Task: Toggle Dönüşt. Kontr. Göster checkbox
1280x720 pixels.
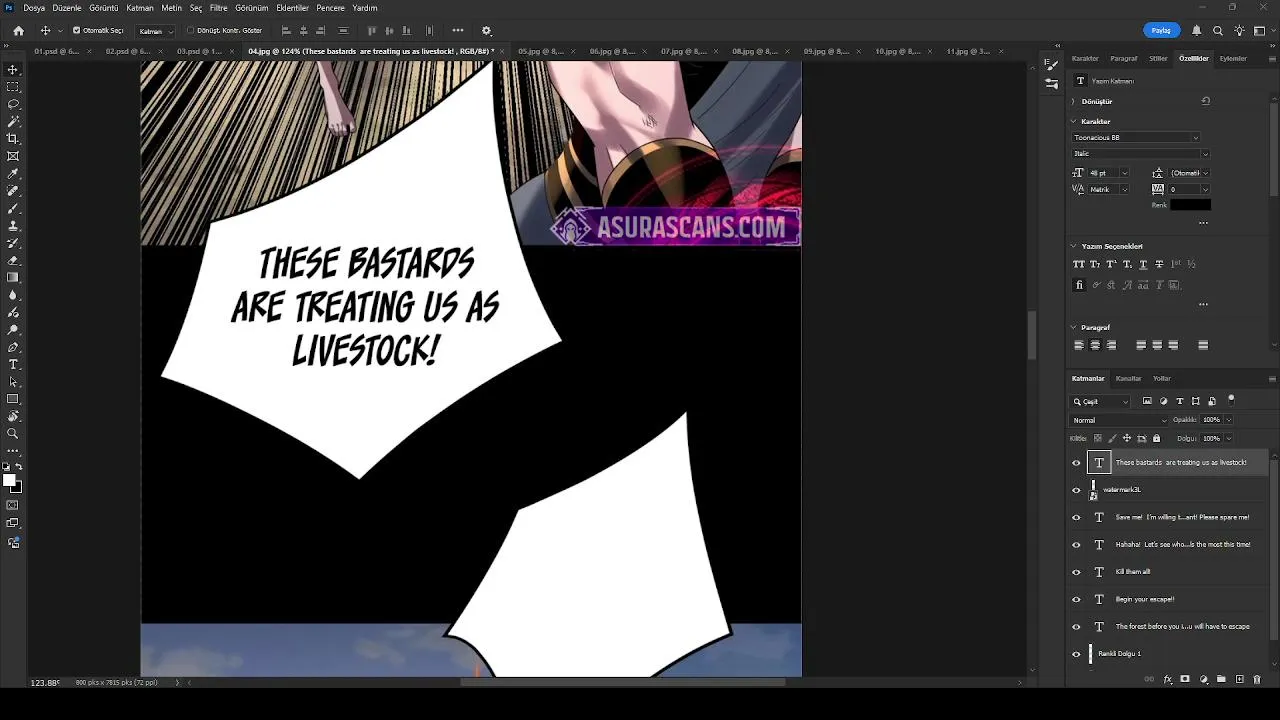Action: pyautogui.click(x=191, y=31)
